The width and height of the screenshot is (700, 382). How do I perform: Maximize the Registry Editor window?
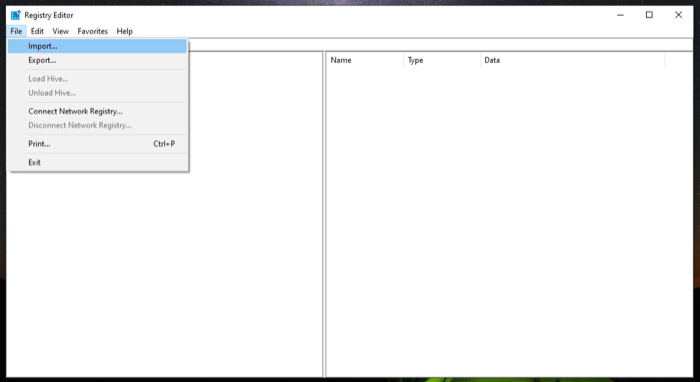pos(649,15)
